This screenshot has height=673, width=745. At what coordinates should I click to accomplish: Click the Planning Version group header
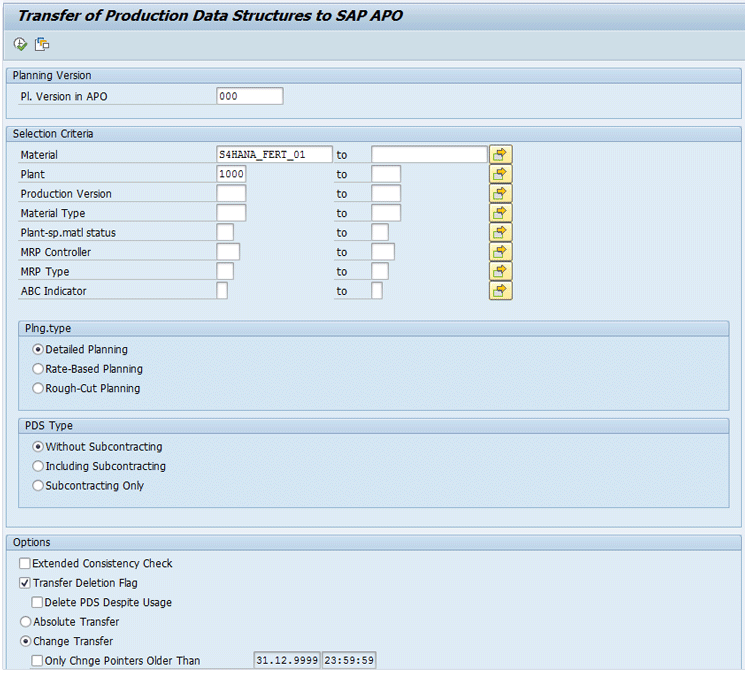(373, 76)
